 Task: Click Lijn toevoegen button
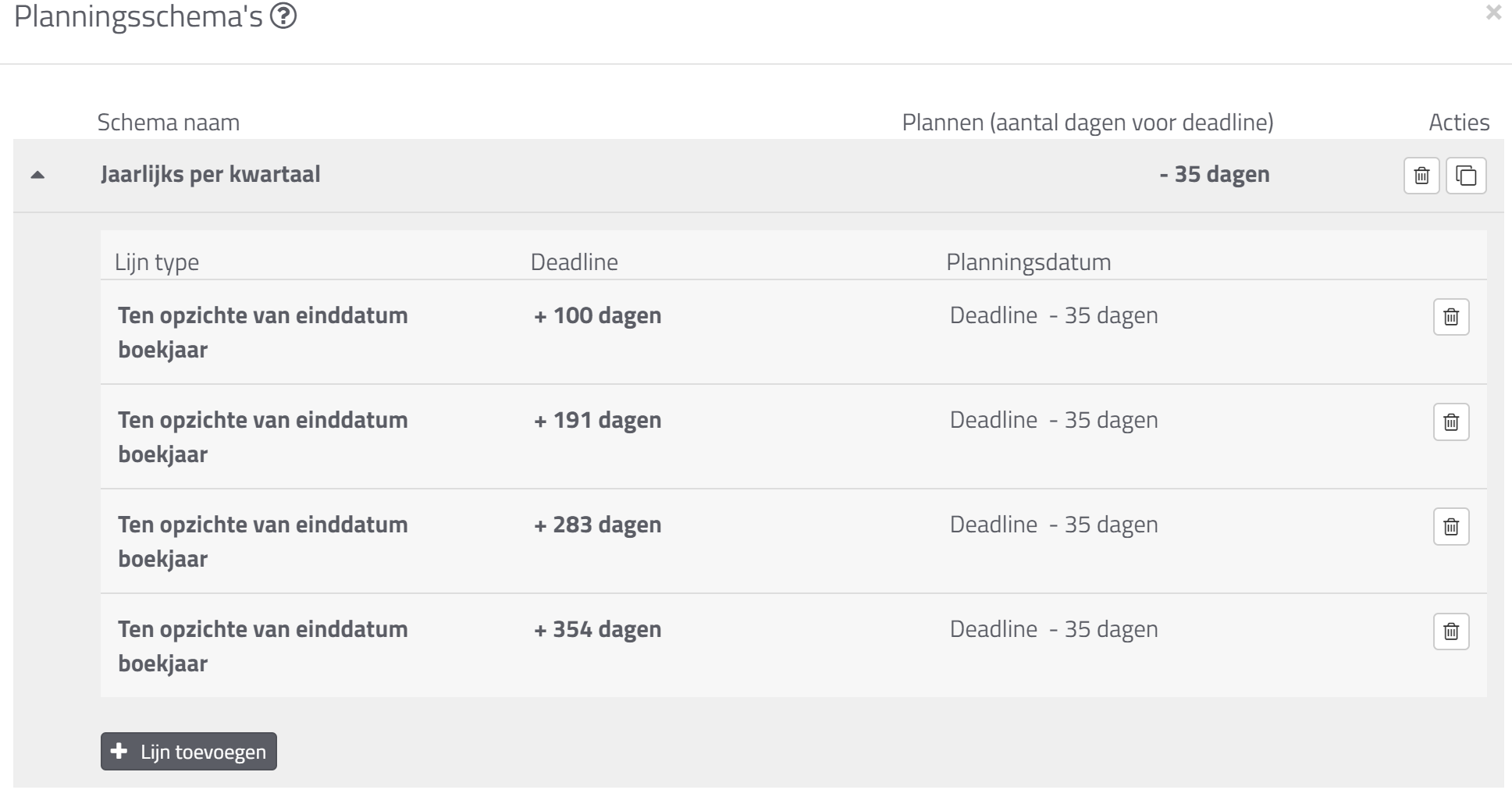click(x=189, y=751)
